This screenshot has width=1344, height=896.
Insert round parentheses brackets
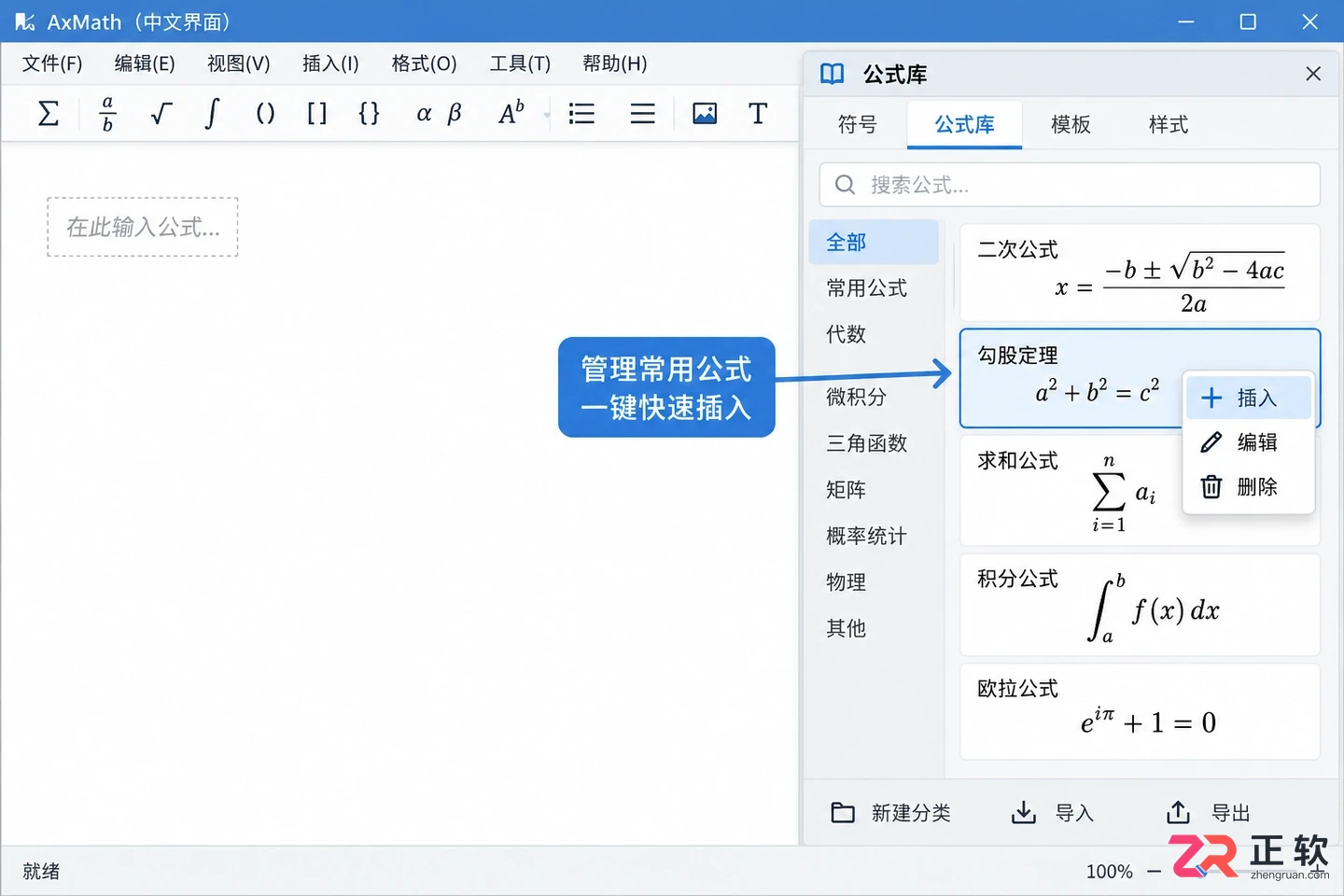coord(265,114)
